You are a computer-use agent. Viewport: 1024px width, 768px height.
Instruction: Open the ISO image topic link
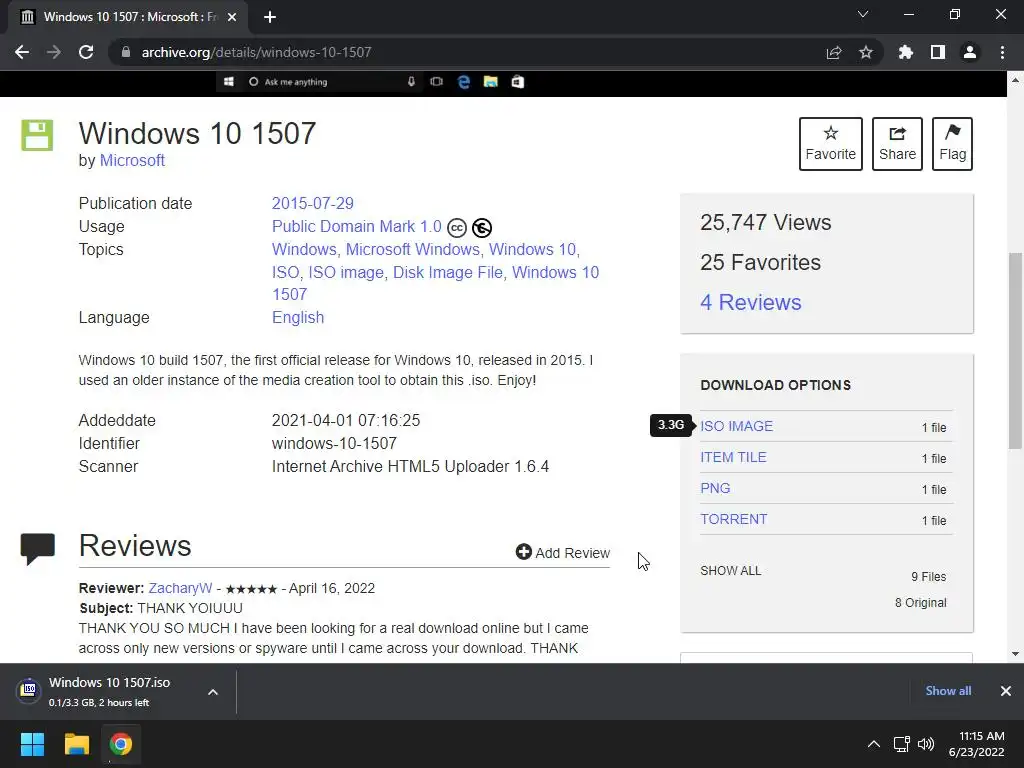346,272
